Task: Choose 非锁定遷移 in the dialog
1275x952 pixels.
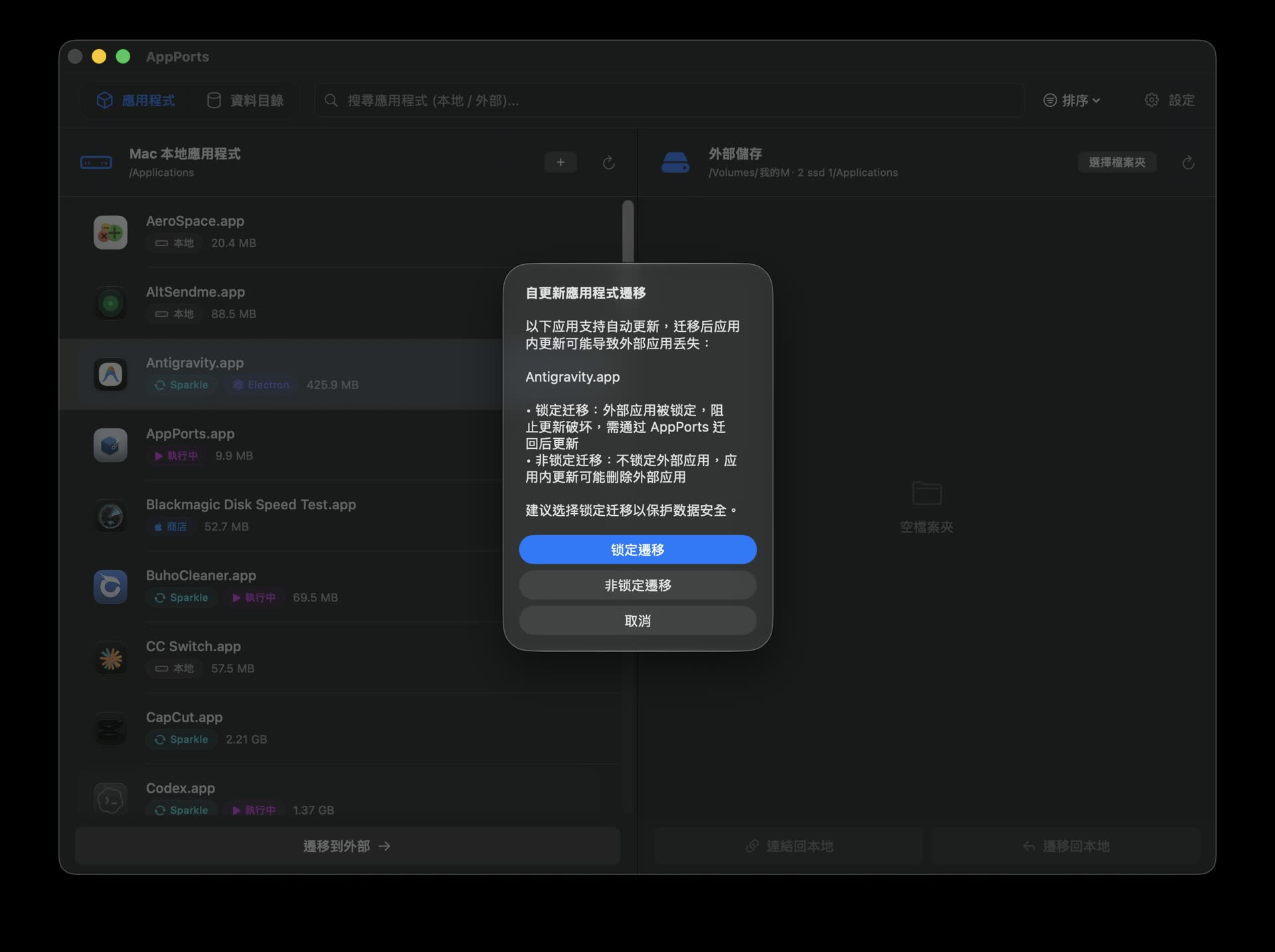Action: tap(637, 586)
